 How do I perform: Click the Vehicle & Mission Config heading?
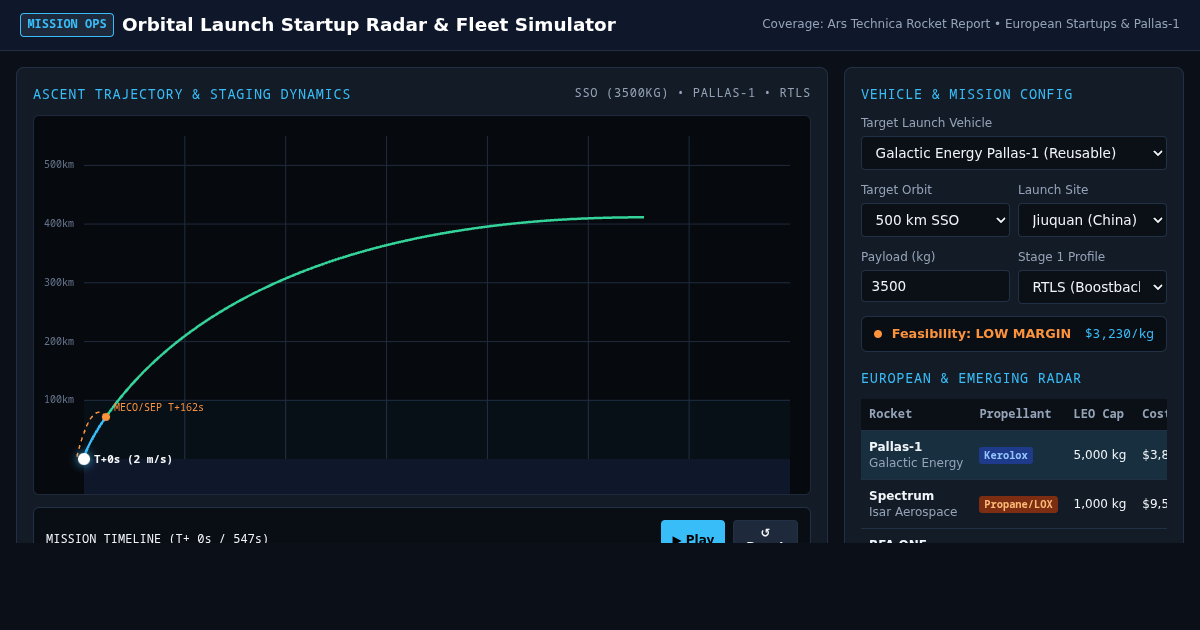(x=967, y=94)
